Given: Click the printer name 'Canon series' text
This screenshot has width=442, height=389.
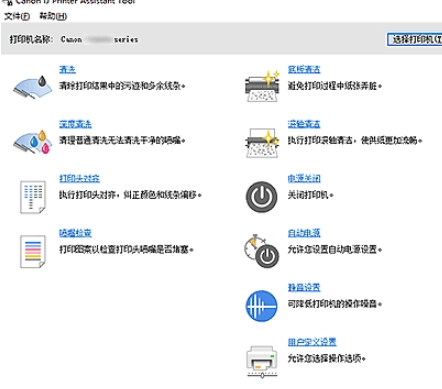Looking at the screenshot, I should [x=99, y=40].
